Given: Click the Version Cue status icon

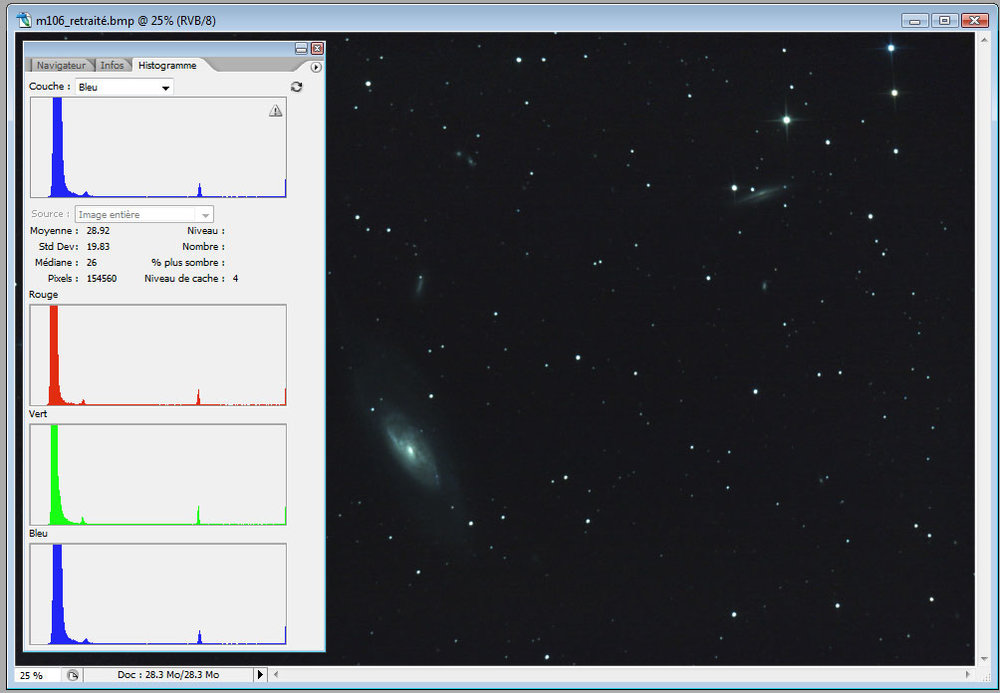Looking at the screenshot, I should (x=73, y=675).
